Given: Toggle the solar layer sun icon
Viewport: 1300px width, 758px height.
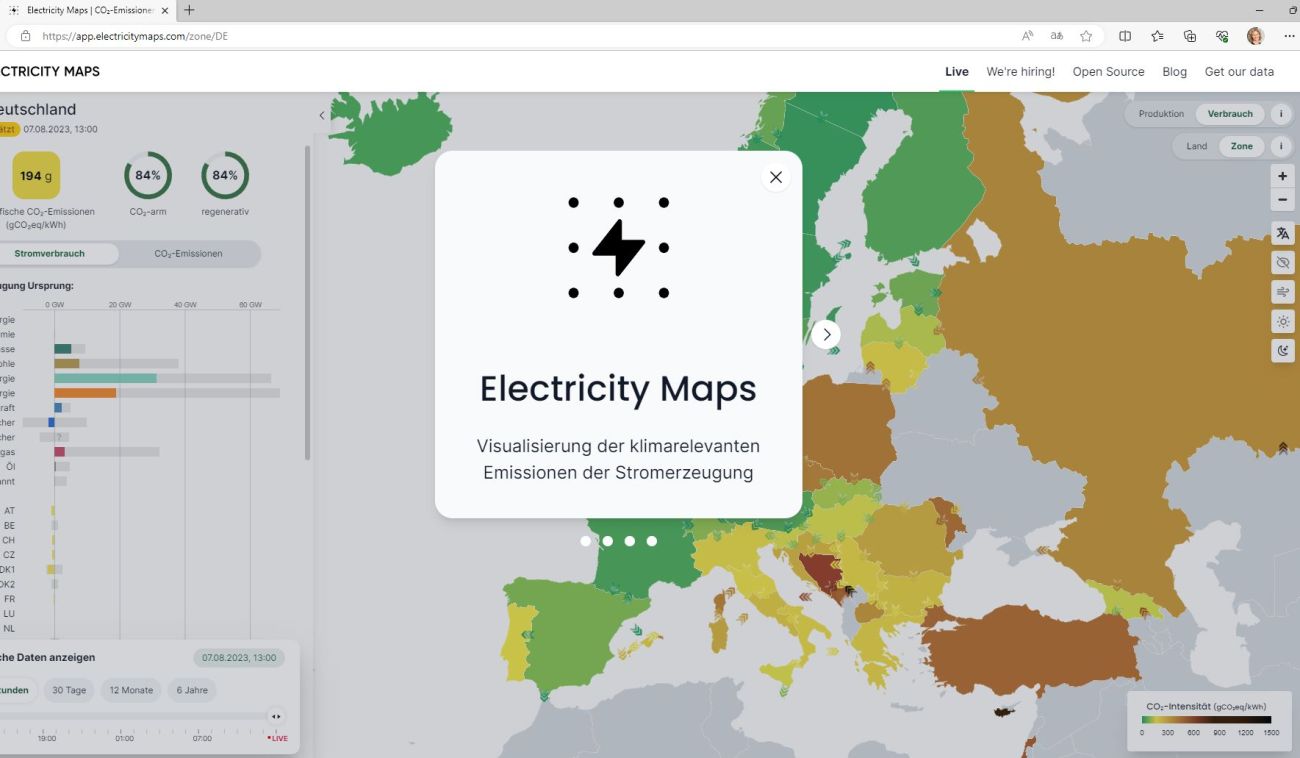Looking at the screenshot, I should tap(1283, 321).
